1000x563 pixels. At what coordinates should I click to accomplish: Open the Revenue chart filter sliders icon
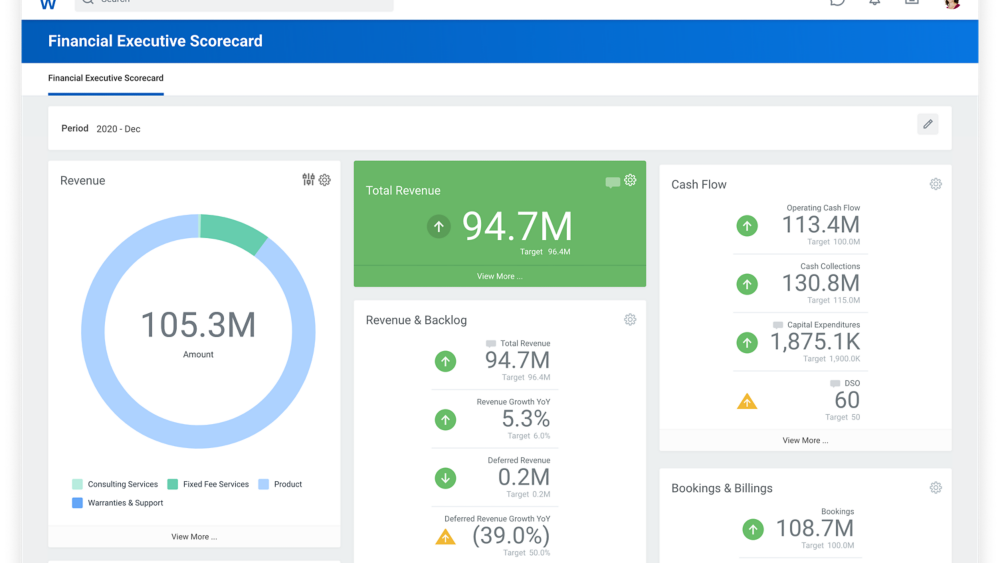(308, 180)
